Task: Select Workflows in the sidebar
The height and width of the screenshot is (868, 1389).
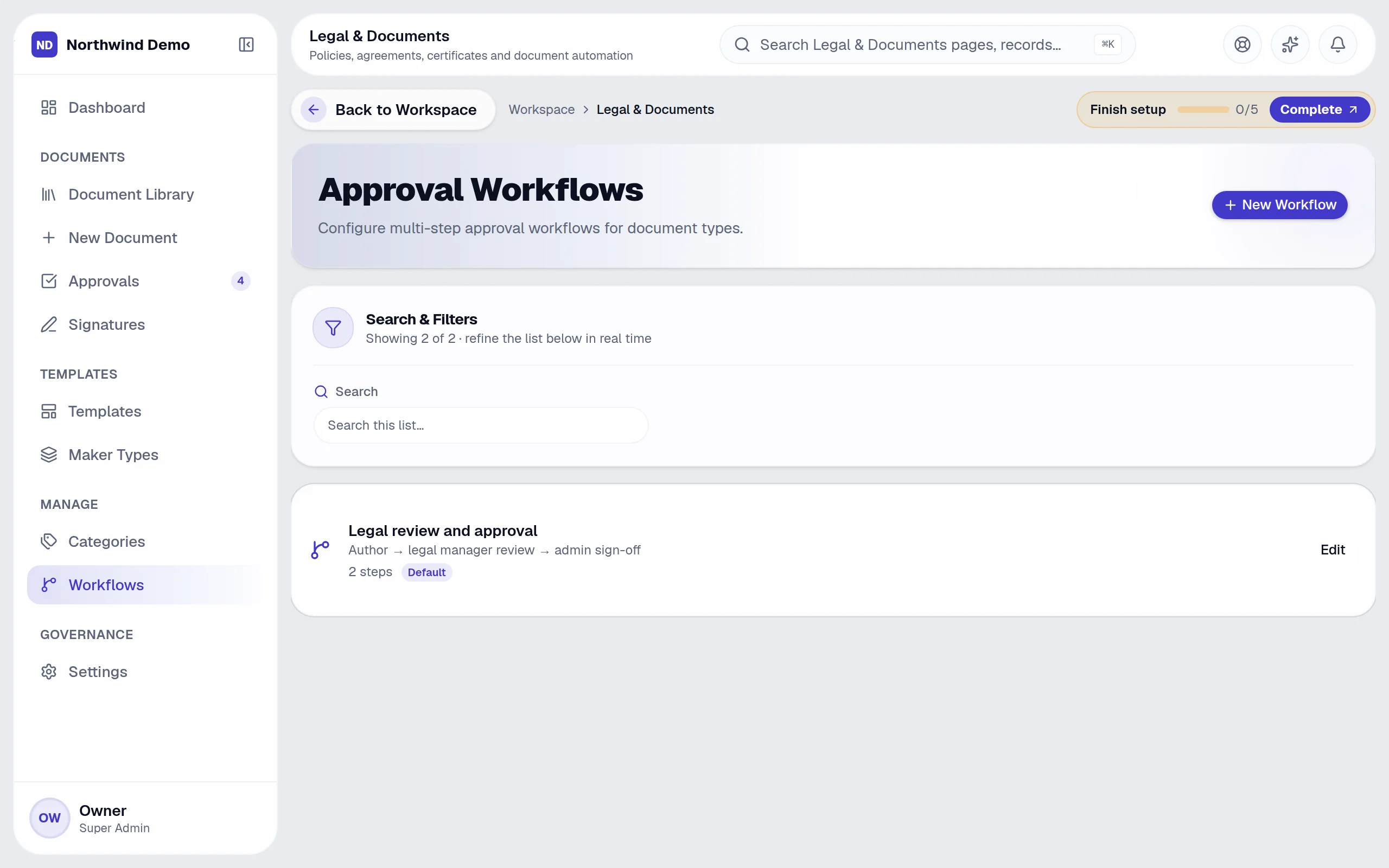Action: tap(145, 585)
